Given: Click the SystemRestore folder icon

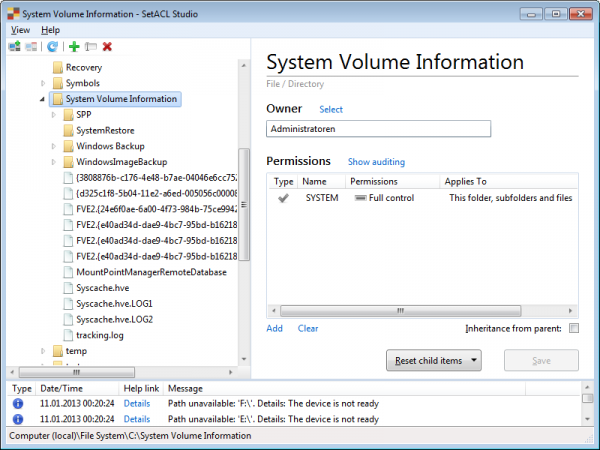Looking at the screenshot, I should (x=68, y=130).
